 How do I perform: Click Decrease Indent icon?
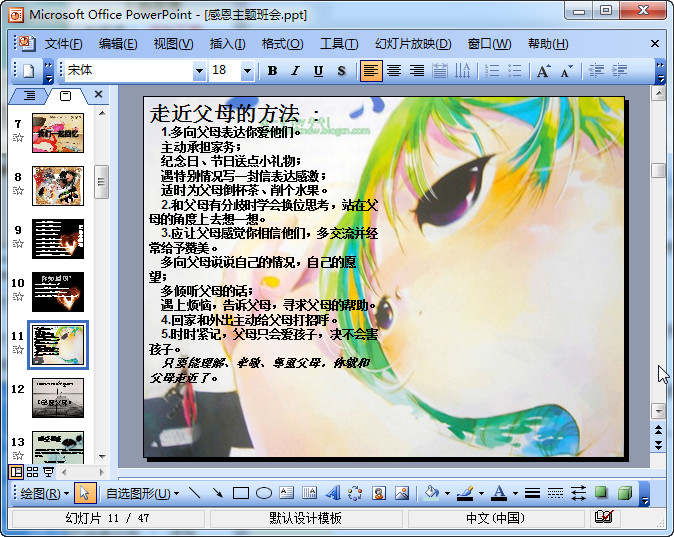coord(596,71)
